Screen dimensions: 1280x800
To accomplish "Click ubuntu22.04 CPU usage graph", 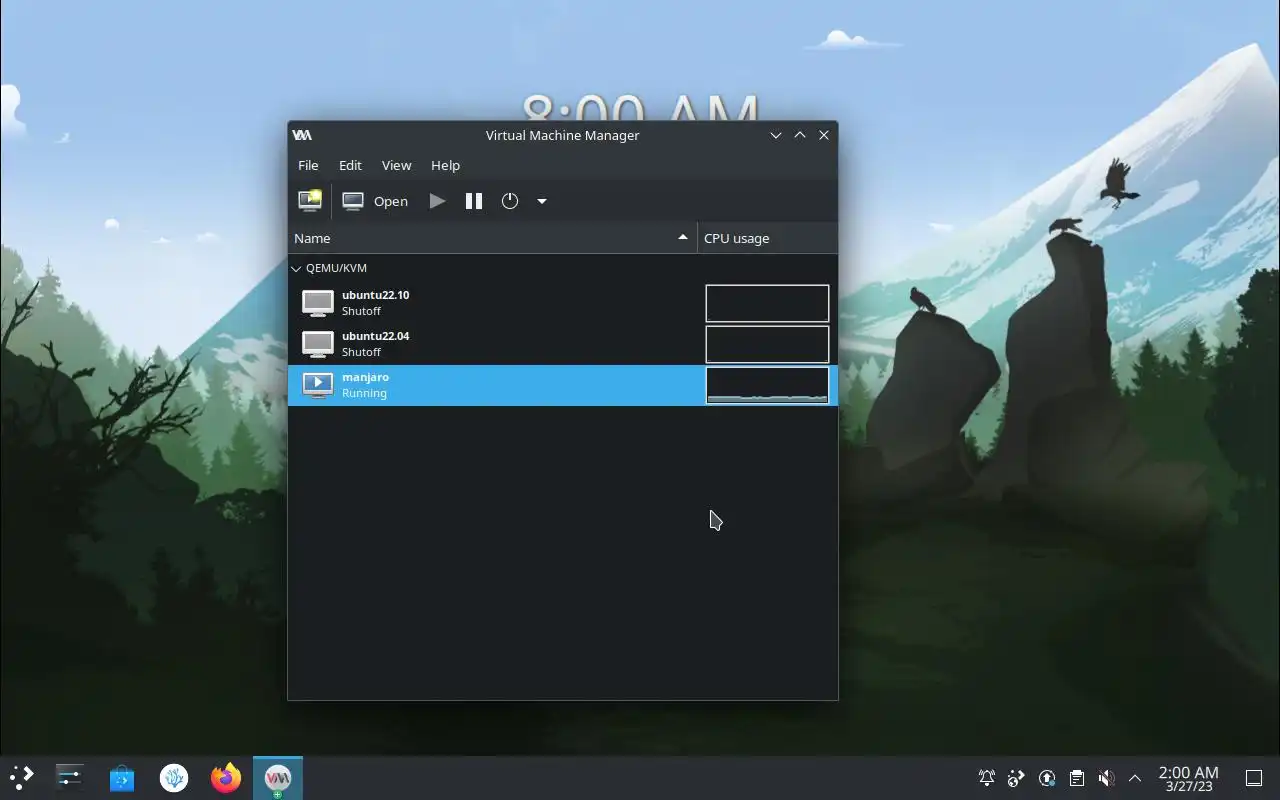I will pyautogui.click(x=767, y=344).
